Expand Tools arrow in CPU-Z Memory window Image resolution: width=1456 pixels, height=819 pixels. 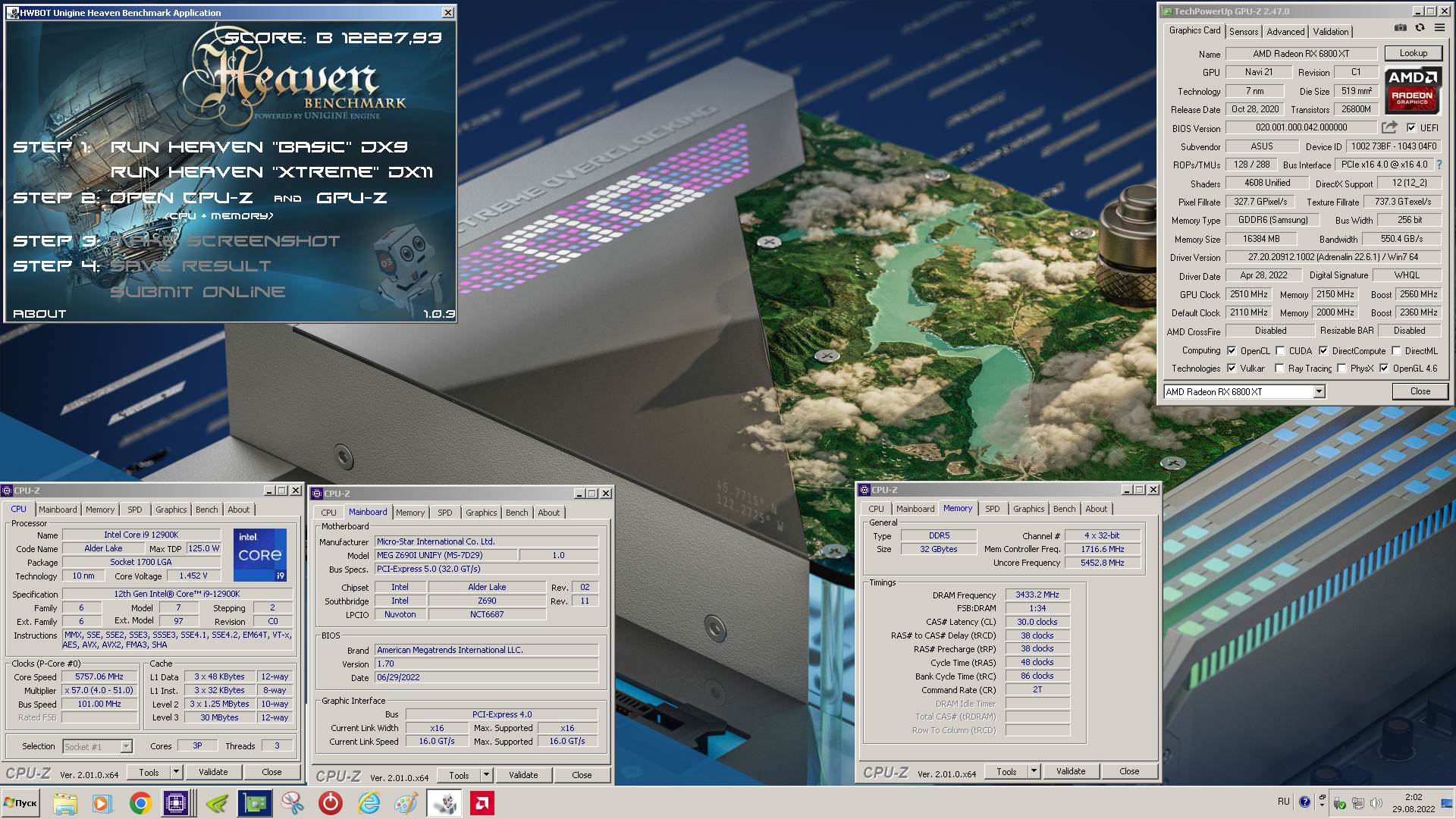pyautogui.click(x=1034, y=771)
